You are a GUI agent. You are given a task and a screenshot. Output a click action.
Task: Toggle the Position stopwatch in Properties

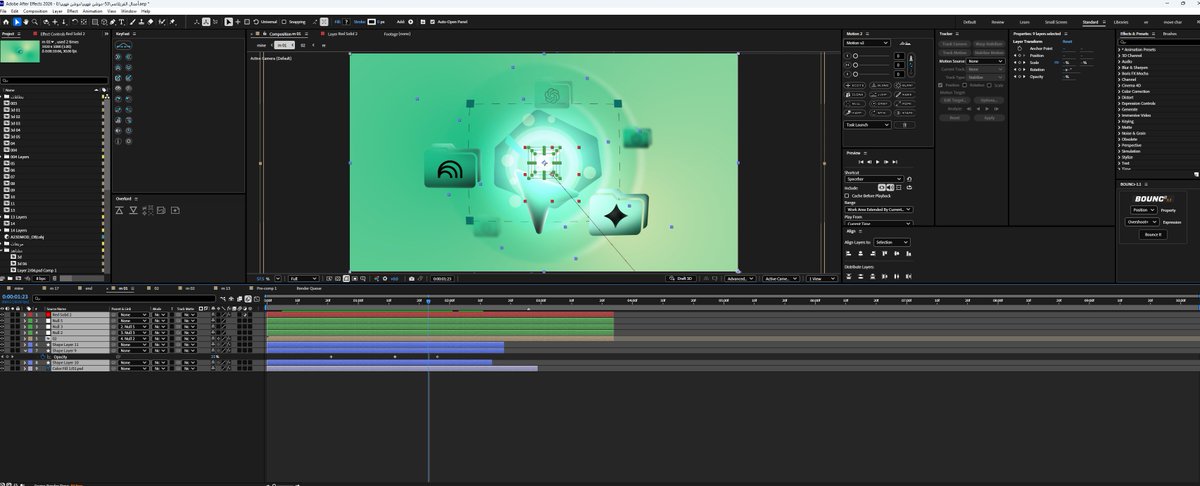[1020, 55]
